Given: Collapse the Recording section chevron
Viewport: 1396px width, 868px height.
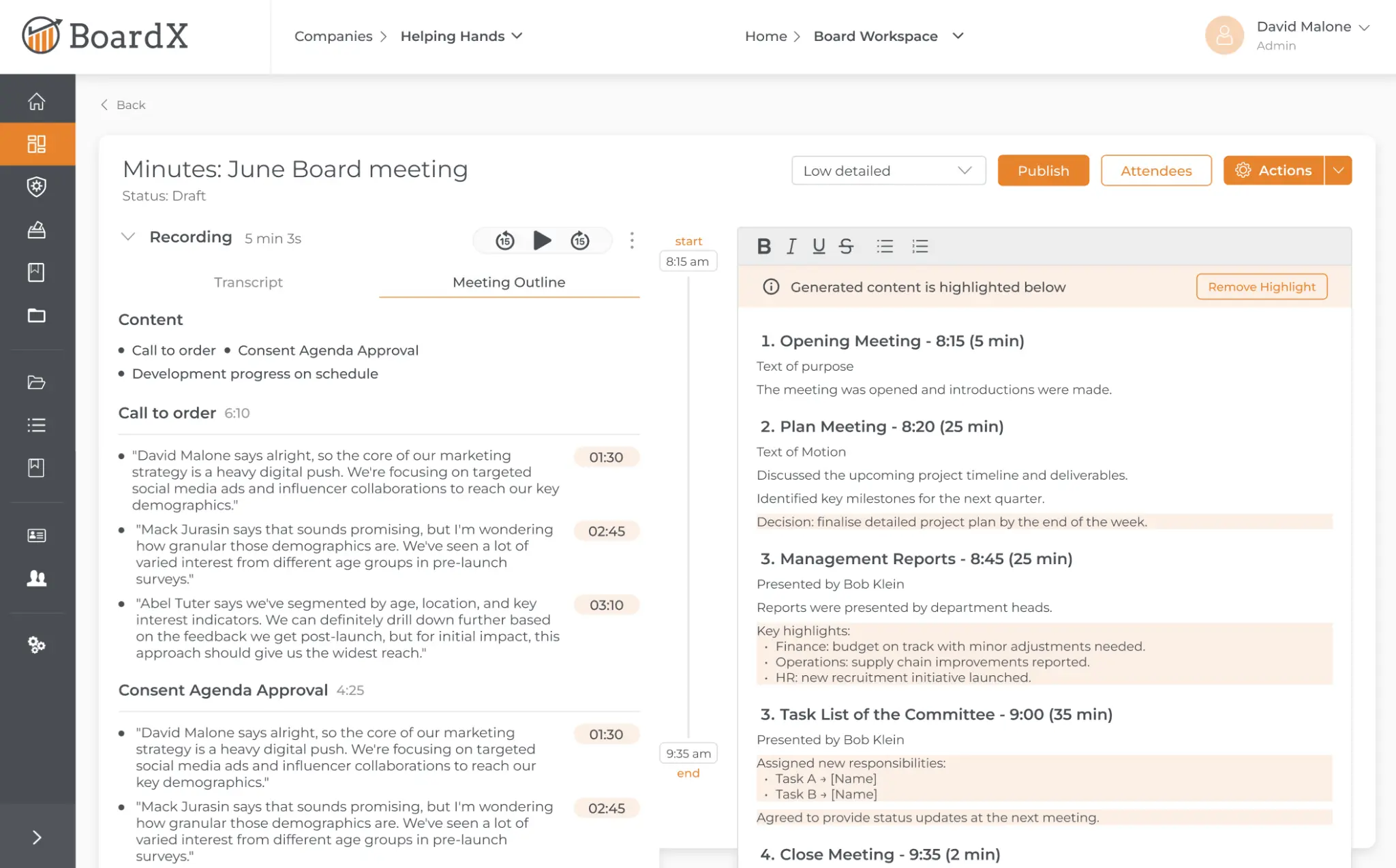Looking at the screenshot, I should (x=128, y=237).
